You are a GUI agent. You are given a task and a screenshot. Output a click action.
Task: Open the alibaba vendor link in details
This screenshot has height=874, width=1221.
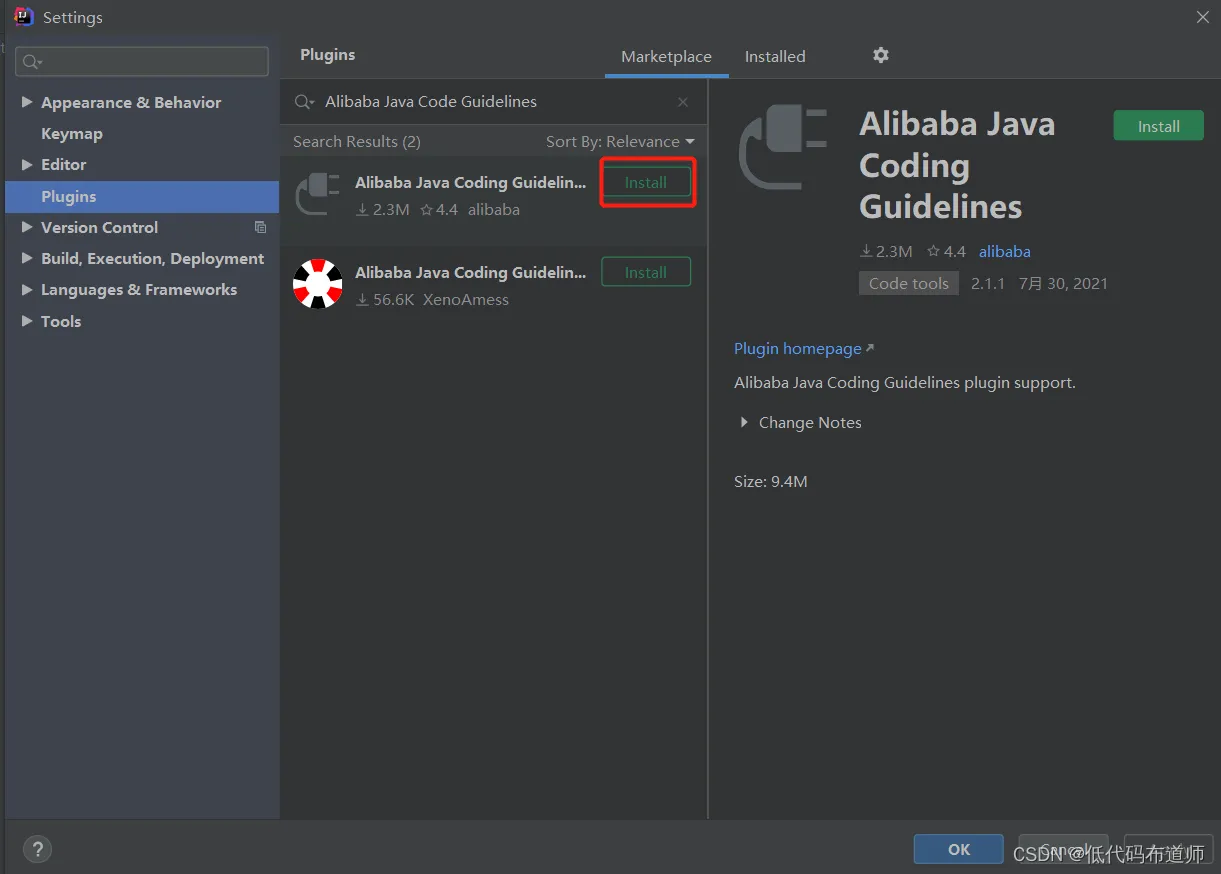tap(1004, 251)
